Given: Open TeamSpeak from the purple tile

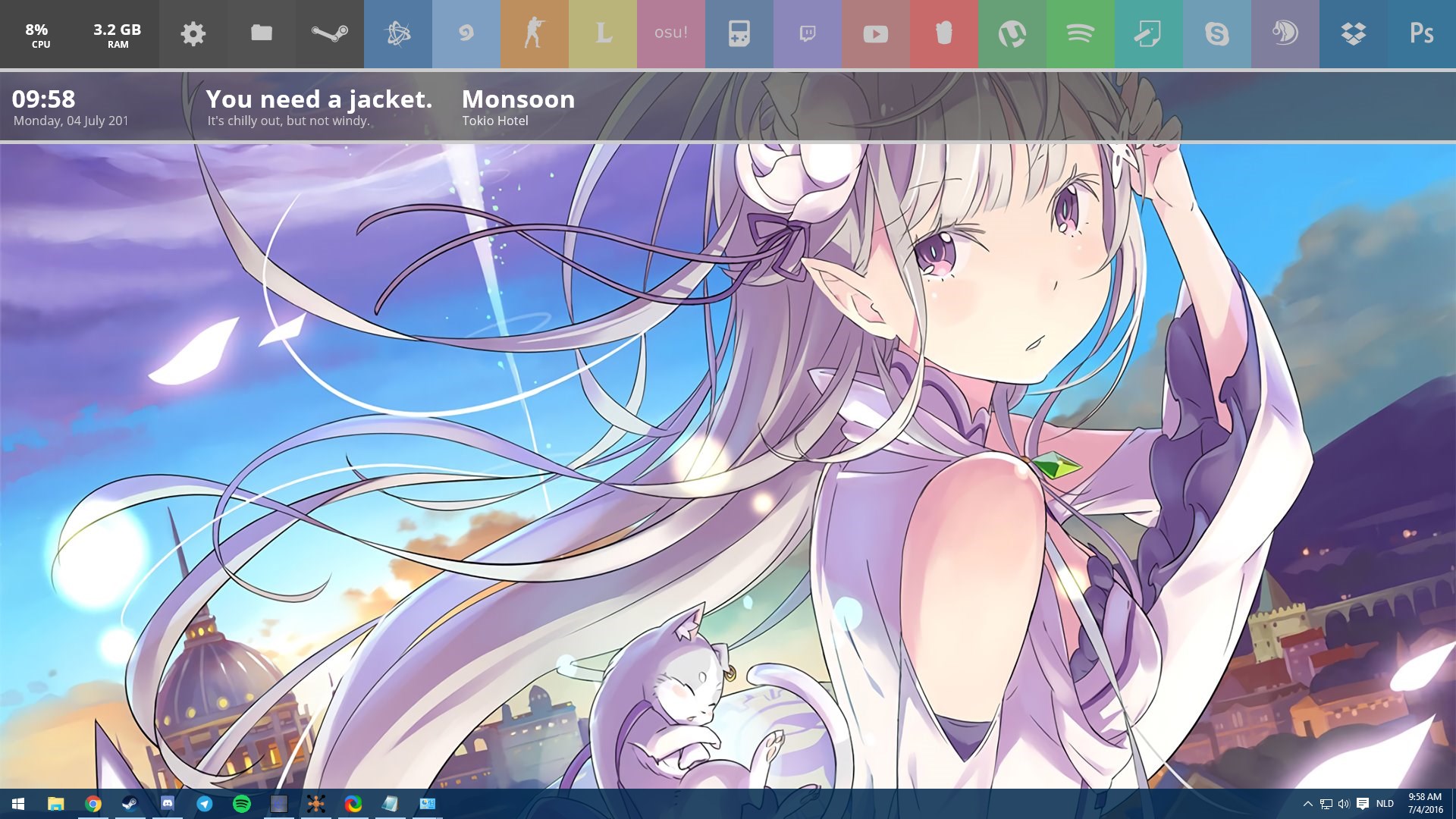Looking at the screenshot, I should pos(1285,33).
